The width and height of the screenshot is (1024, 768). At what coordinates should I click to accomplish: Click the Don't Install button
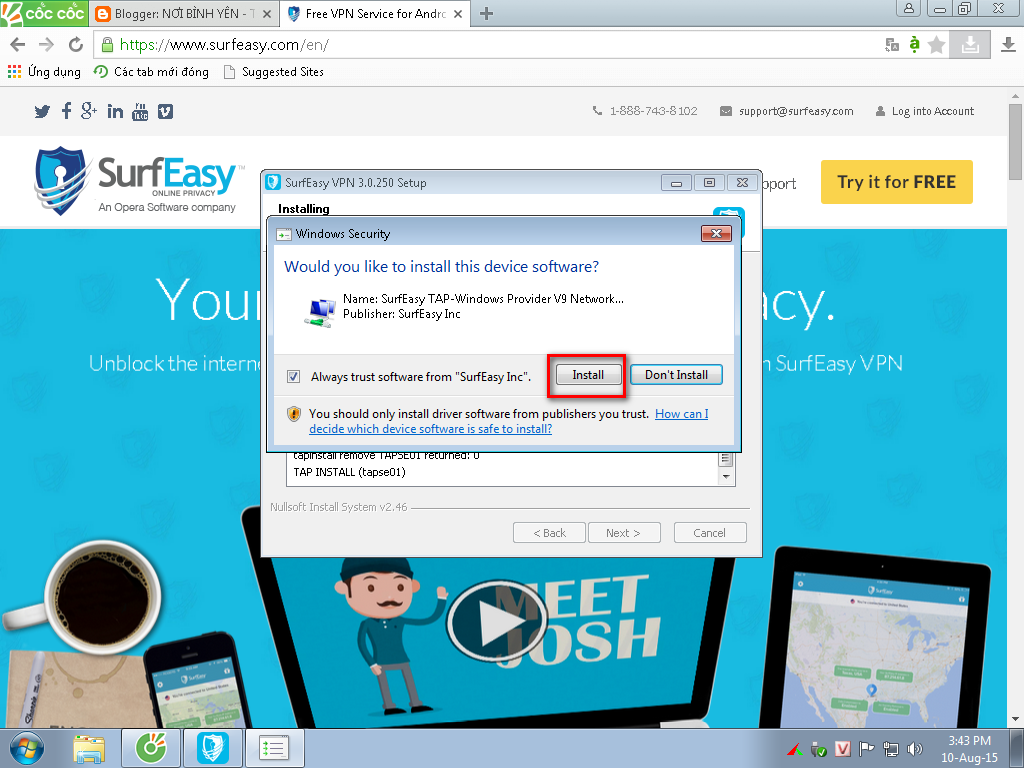(676, 375)
